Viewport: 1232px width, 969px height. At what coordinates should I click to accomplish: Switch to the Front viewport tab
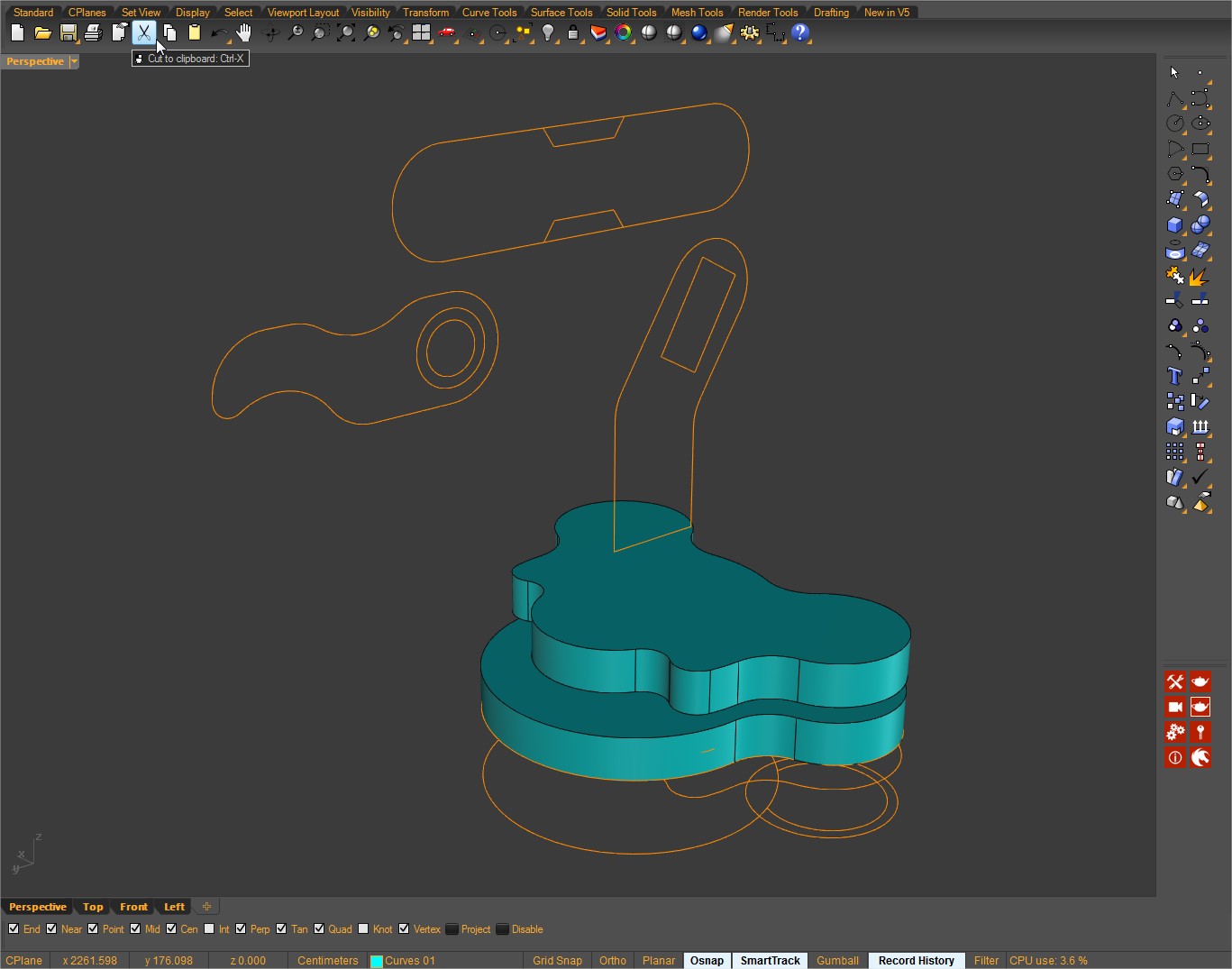[133, 907]
